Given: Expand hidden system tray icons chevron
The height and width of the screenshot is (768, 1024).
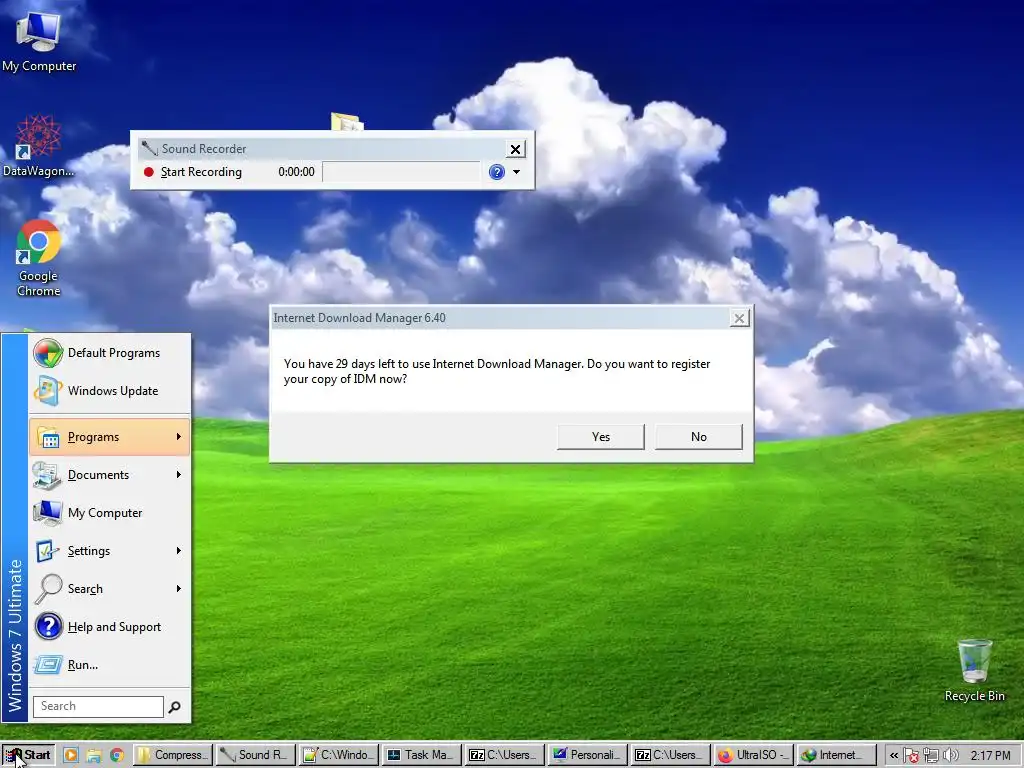Looking at the screenshot, I should (x=894, y=756).
